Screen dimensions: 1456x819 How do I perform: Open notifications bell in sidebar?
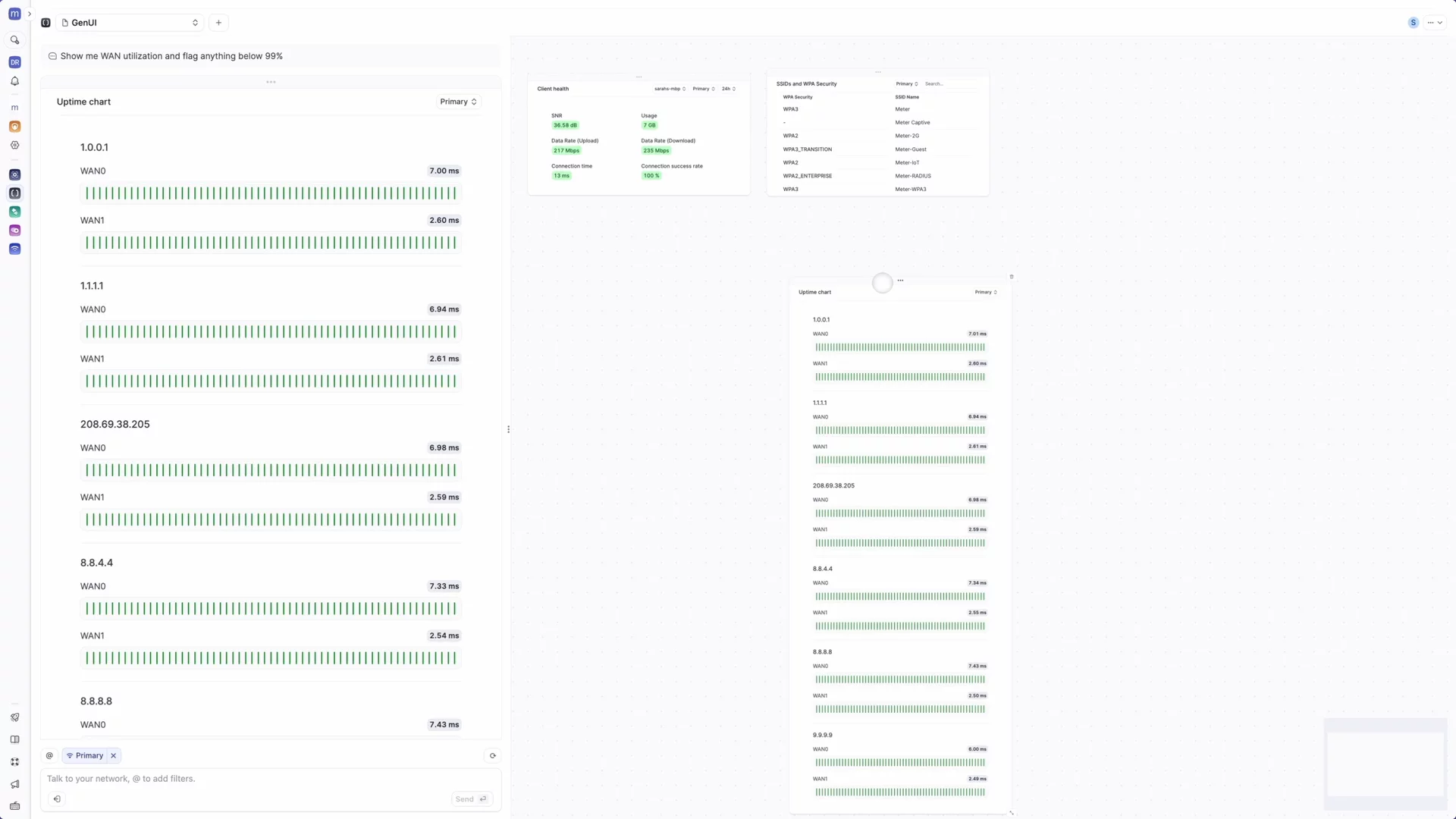tap(14, 81)
